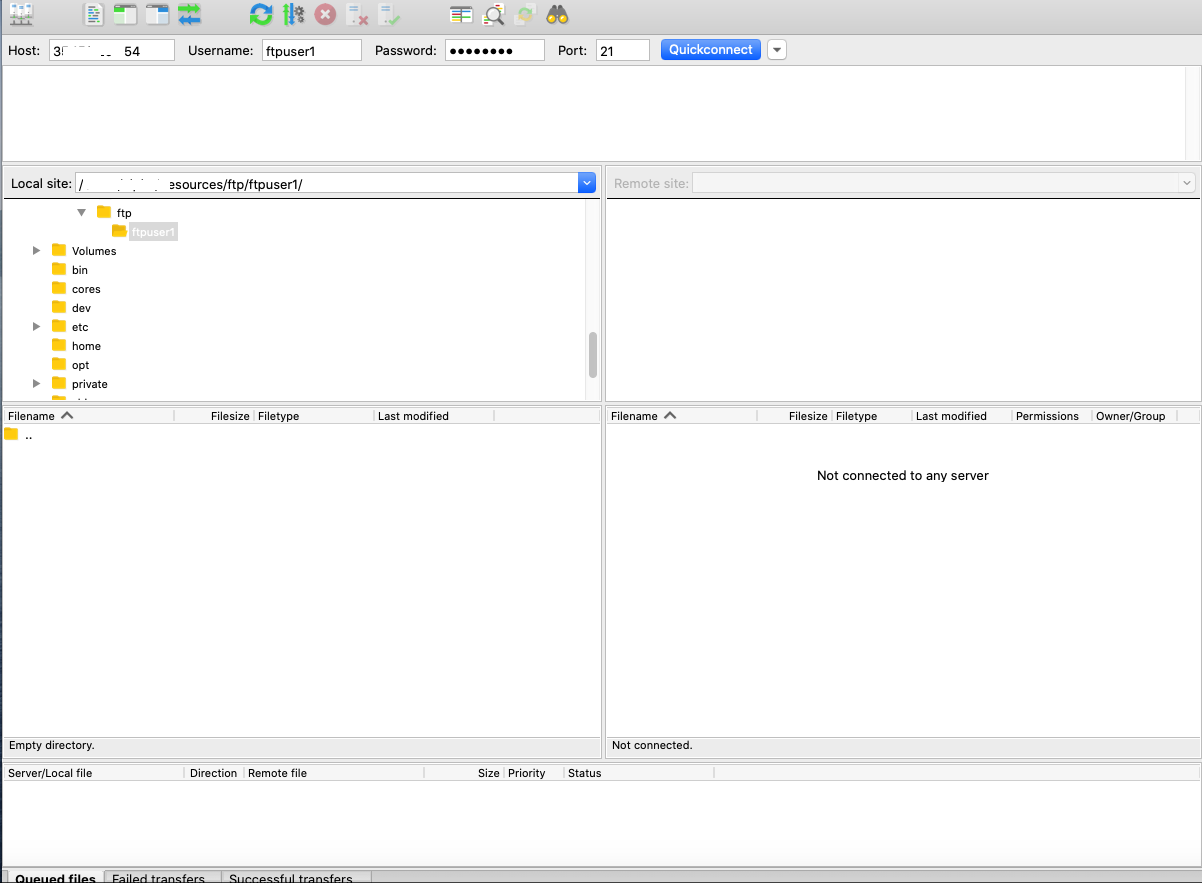Click the 'Not connected to any server' message
Image resolution: width=1202 pixels, height=883 pixels.
(x=903, y=476)
